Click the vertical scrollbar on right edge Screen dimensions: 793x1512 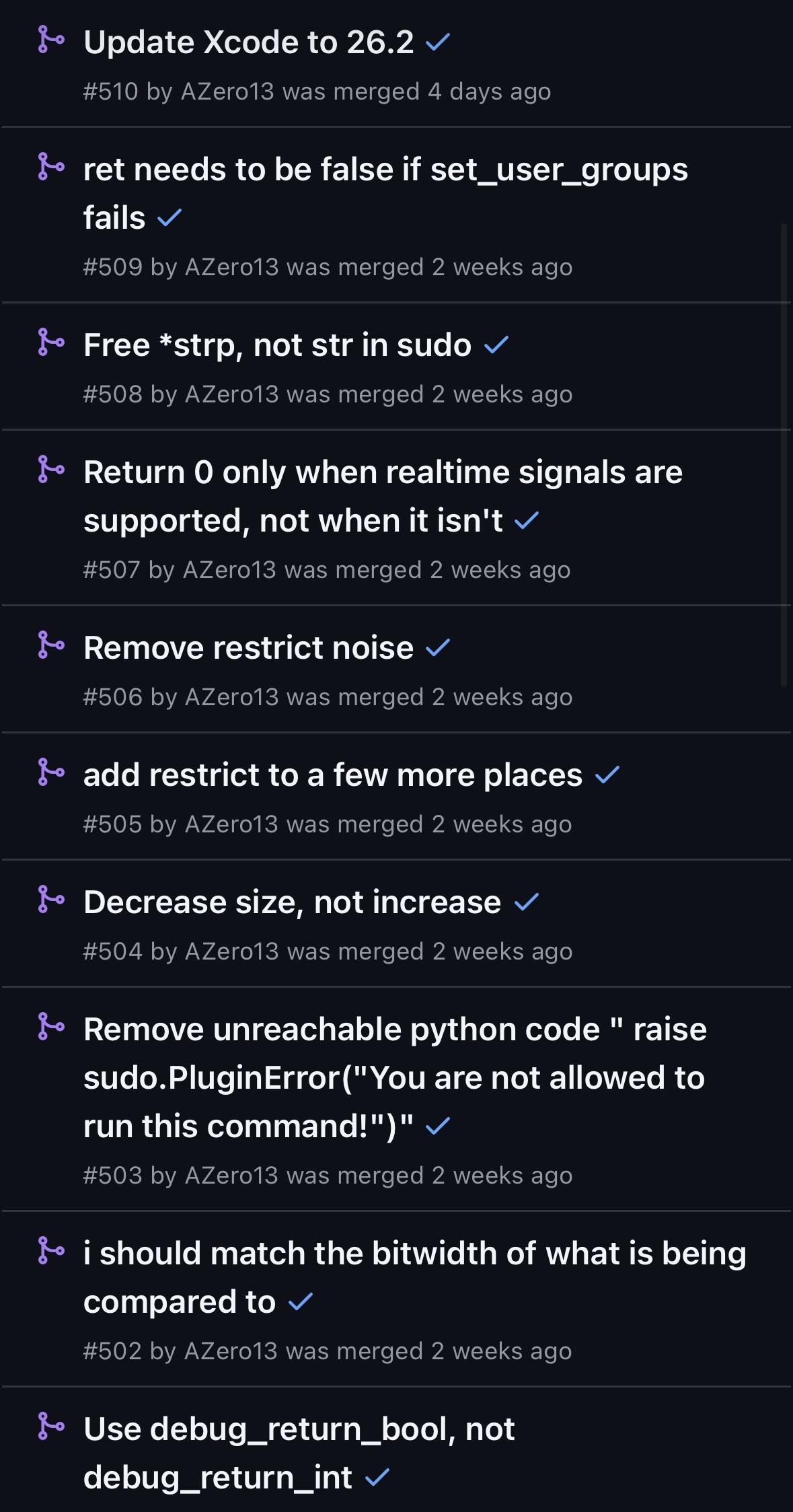tap(783, 455)
